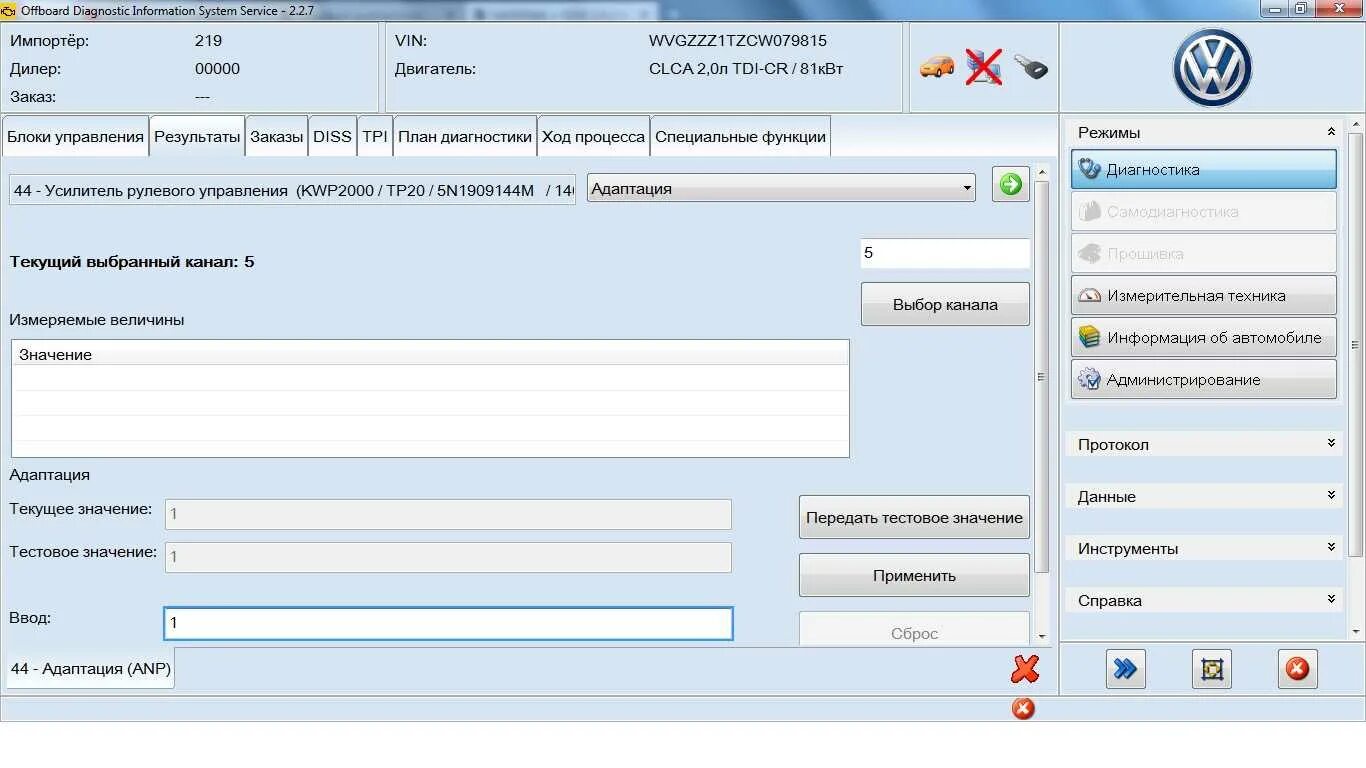Click the channel number input field
Viewport: 1366px width, 768px height.
pos(945,253)
